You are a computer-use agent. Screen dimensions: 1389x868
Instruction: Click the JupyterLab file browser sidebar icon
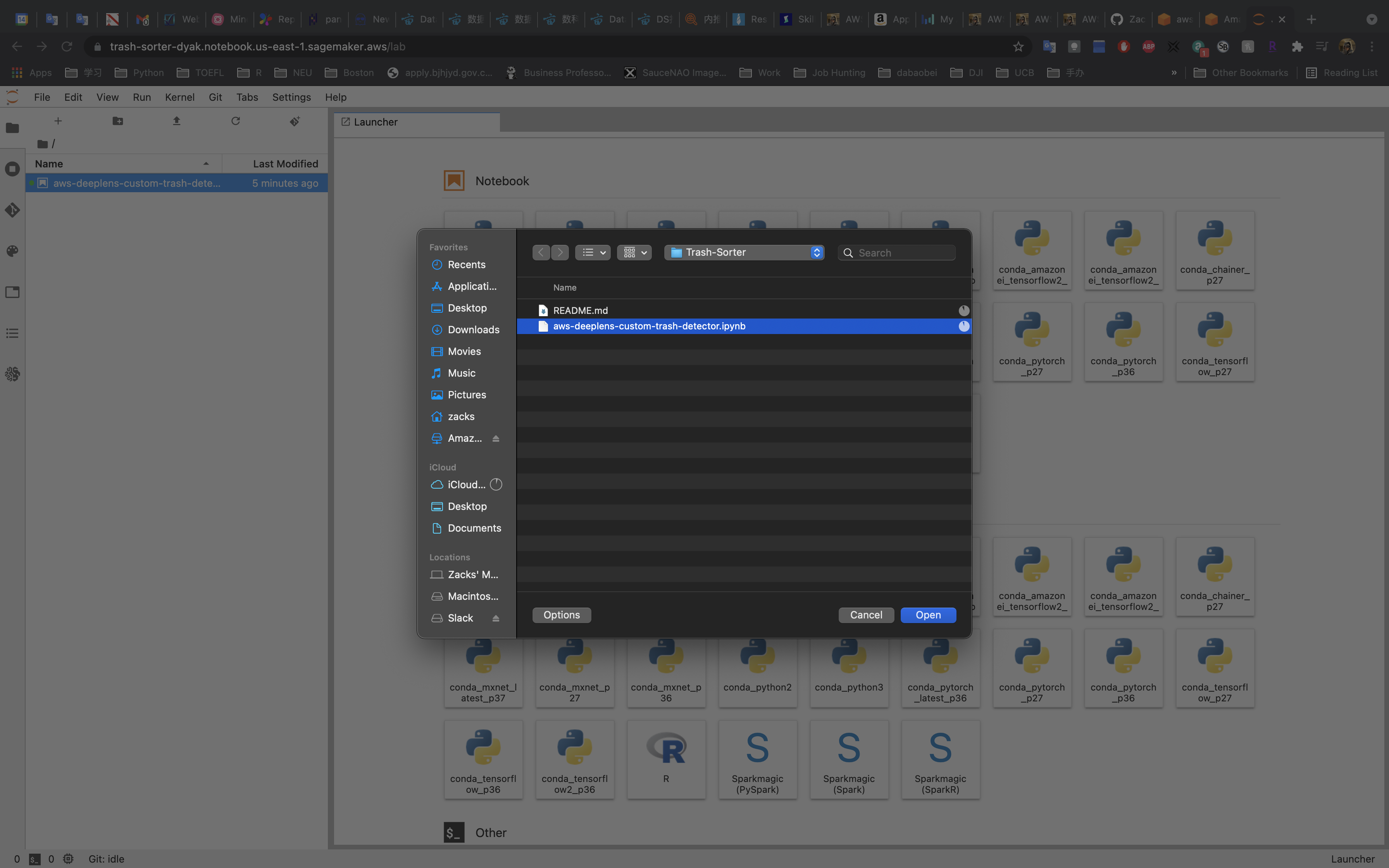point(12,128)
